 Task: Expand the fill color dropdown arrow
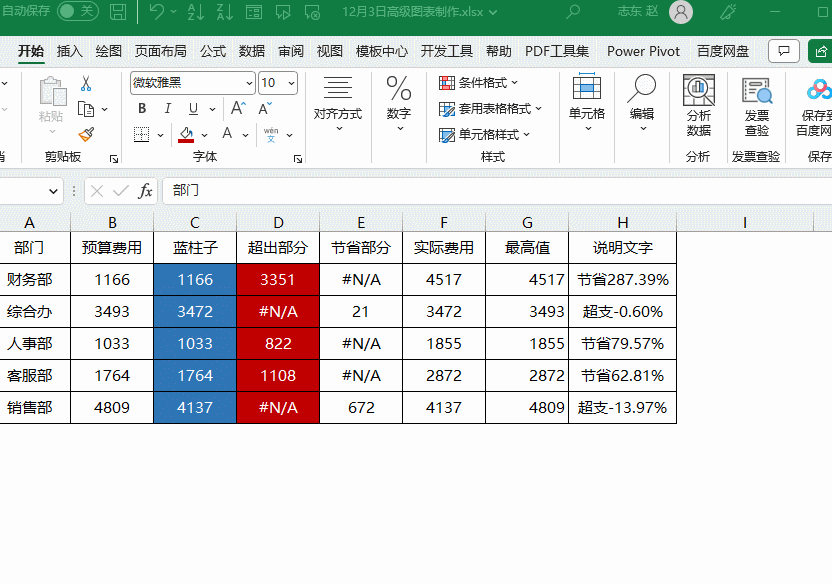(x=205, y=135)
